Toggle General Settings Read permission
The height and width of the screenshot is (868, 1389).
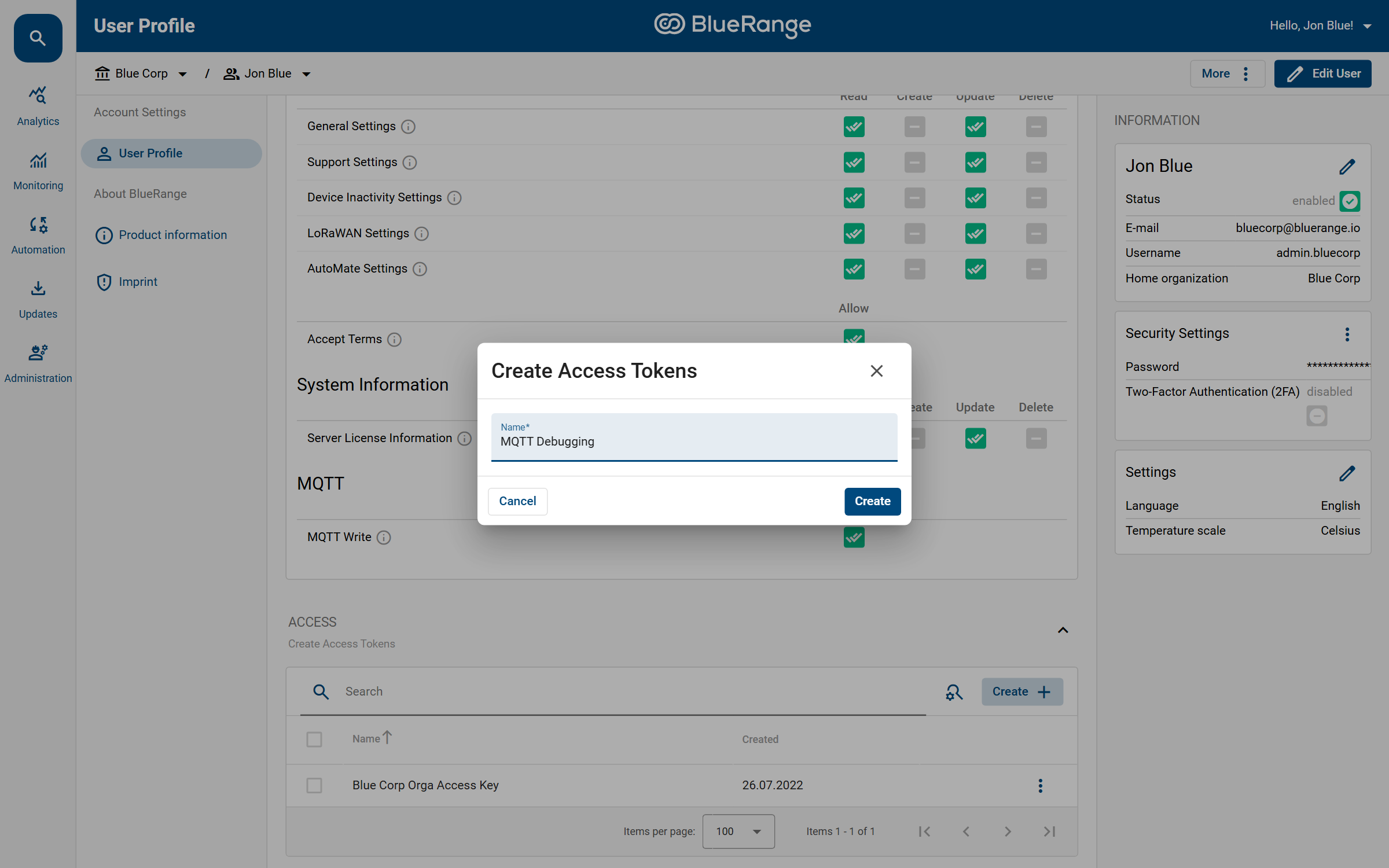click(854, 127)
